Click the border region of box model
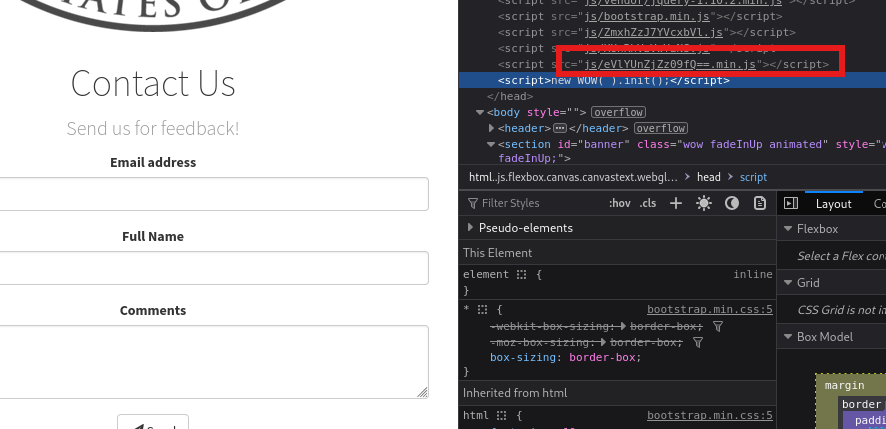Viewport: 886px width, 429px height. point(861,404)
